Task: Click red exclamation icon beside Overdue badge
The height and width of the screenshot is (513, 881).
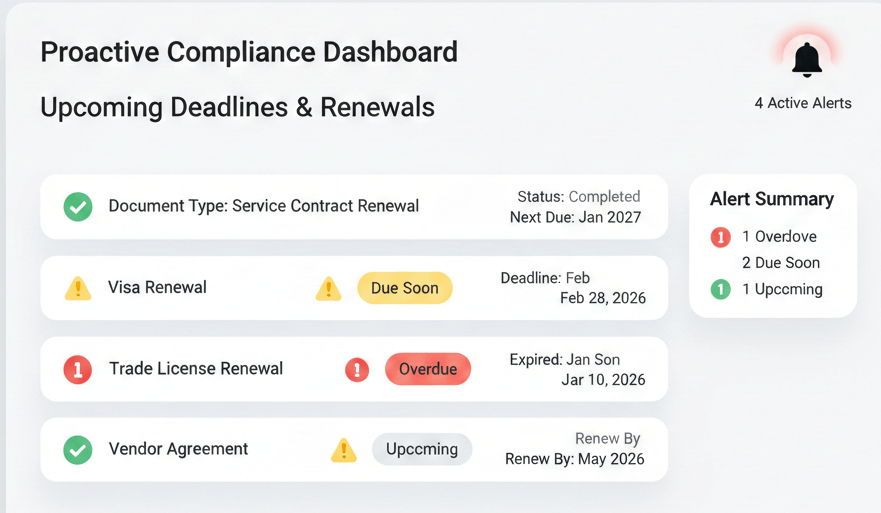Action: [x=357, y=370]
